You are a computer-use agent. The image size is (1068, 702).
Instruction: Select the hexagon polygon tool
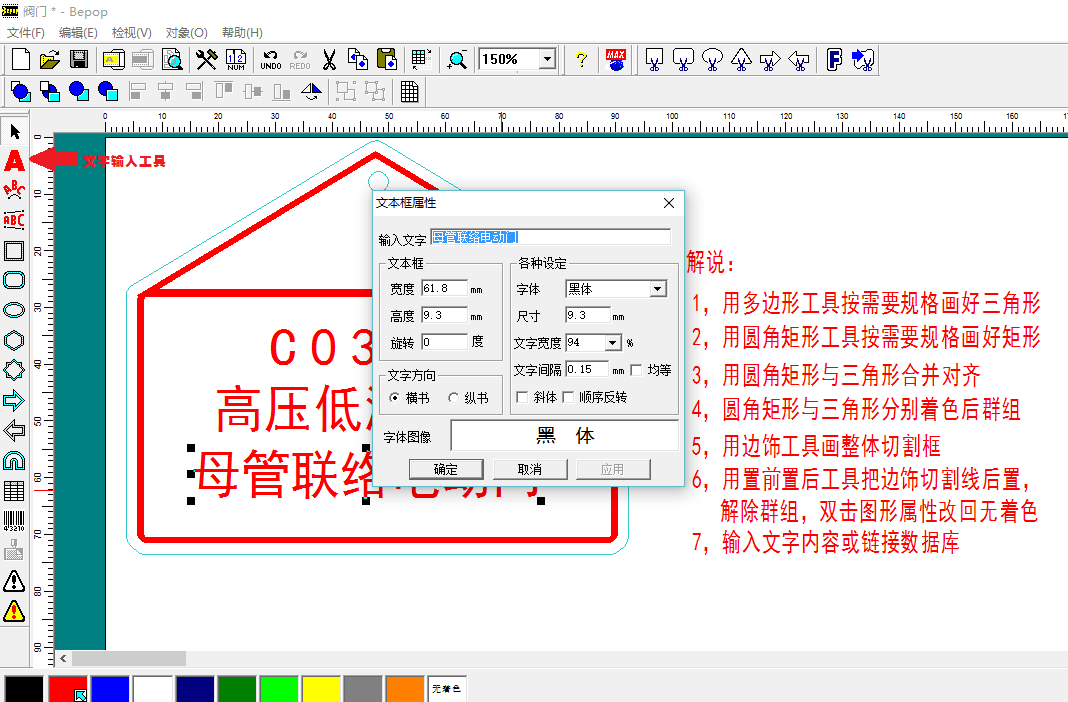pos(14,340)
